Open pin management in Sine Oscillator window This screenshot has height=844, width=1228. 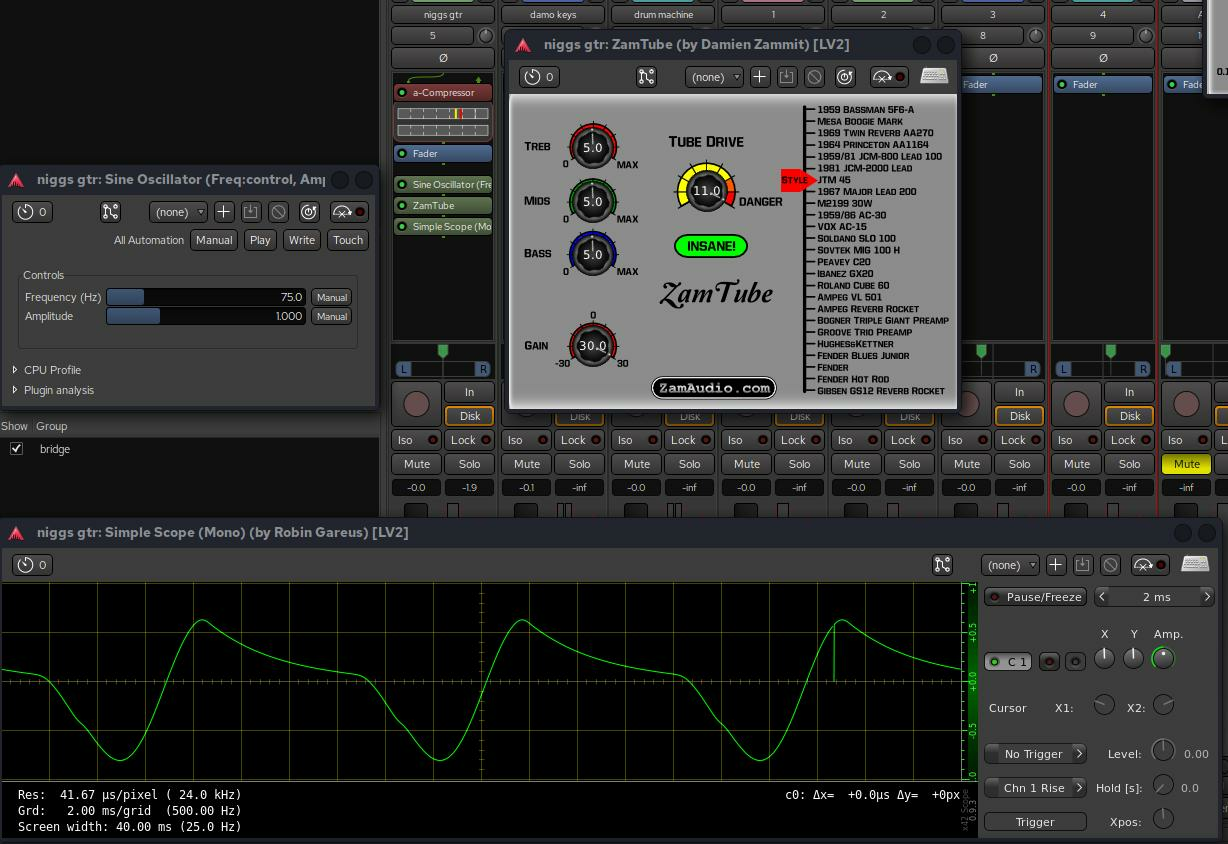pyautogui.click(x=110, y=212)
